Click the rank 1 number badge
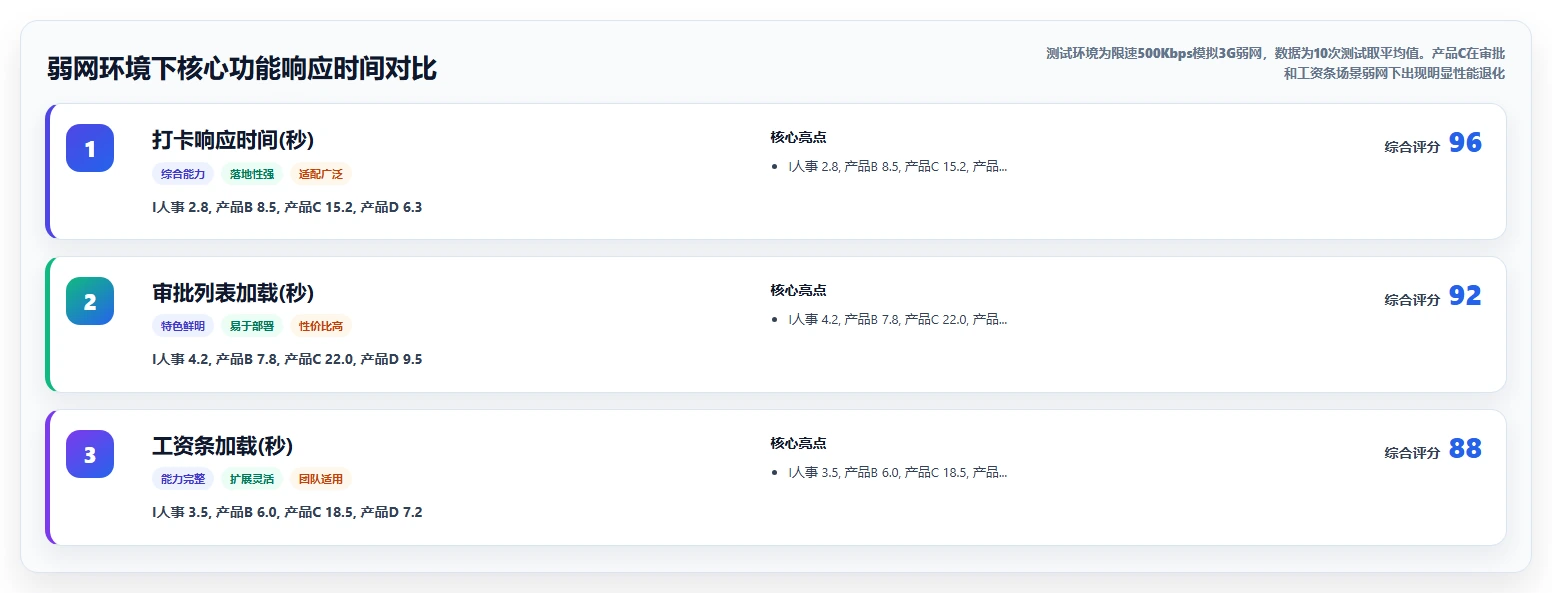 tap(90, 148)
